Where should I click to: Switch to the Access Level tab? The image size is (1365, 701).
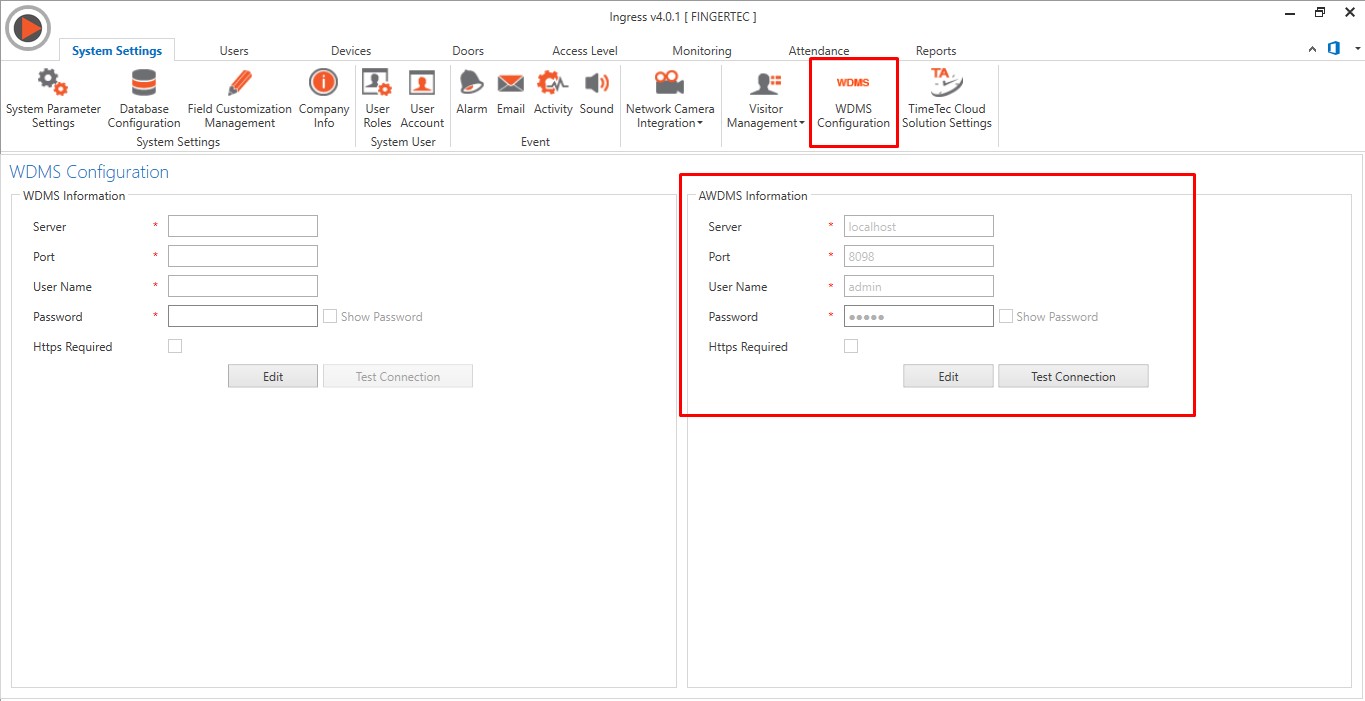click(x=585, y=51)
